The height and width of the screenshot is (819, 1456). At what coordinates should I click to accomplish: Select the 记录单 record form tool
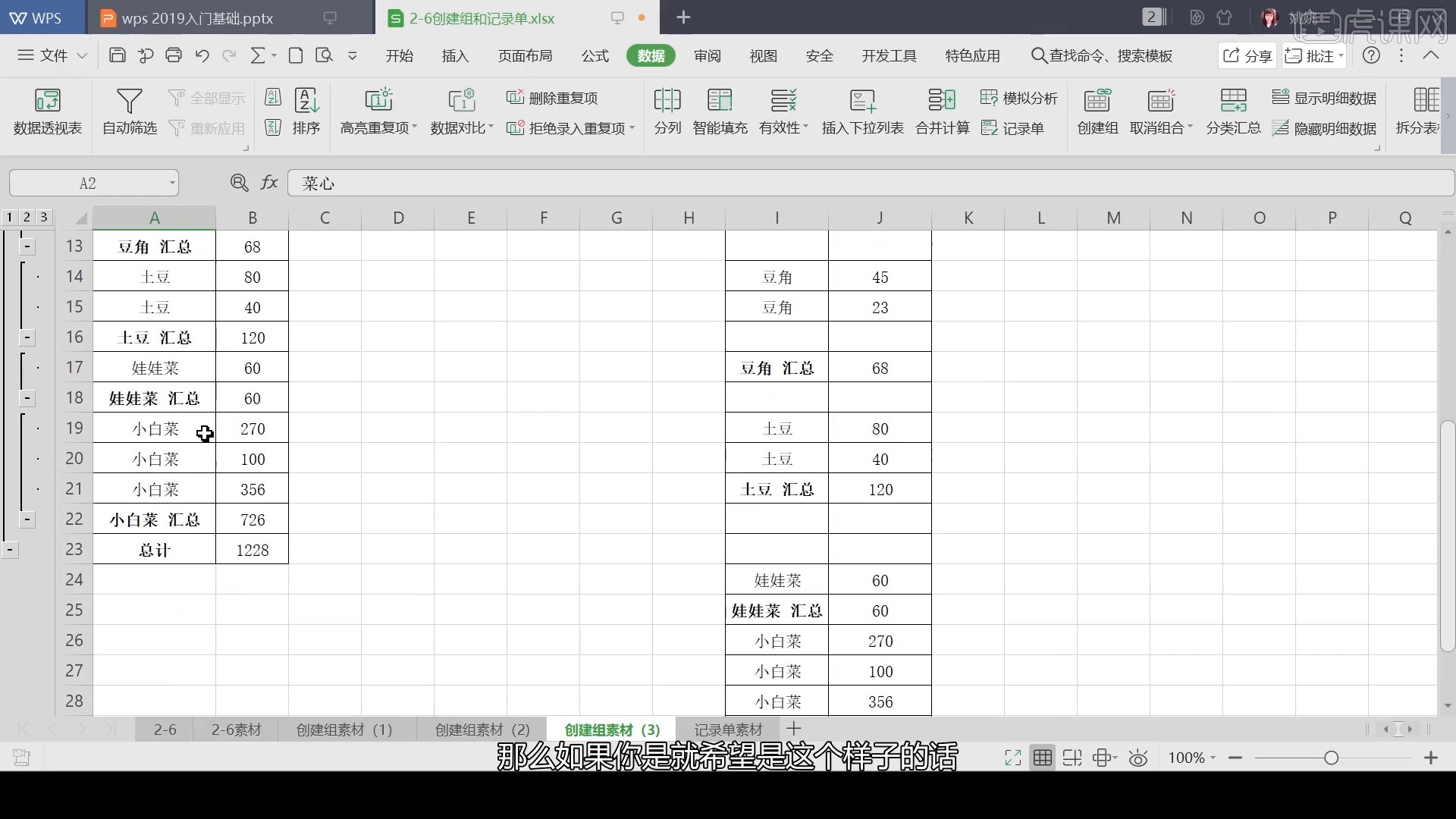(x=1014, y=127)
